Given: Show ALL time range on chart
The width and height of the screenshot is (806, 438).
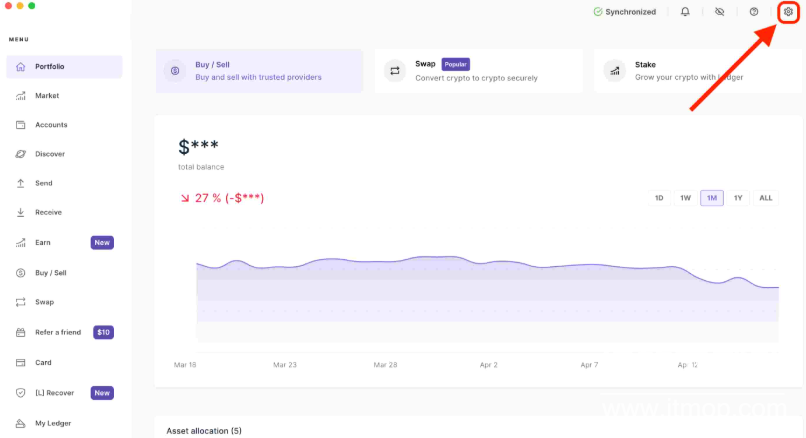Looking at the screenshot, I should click(x=765, y=198).
